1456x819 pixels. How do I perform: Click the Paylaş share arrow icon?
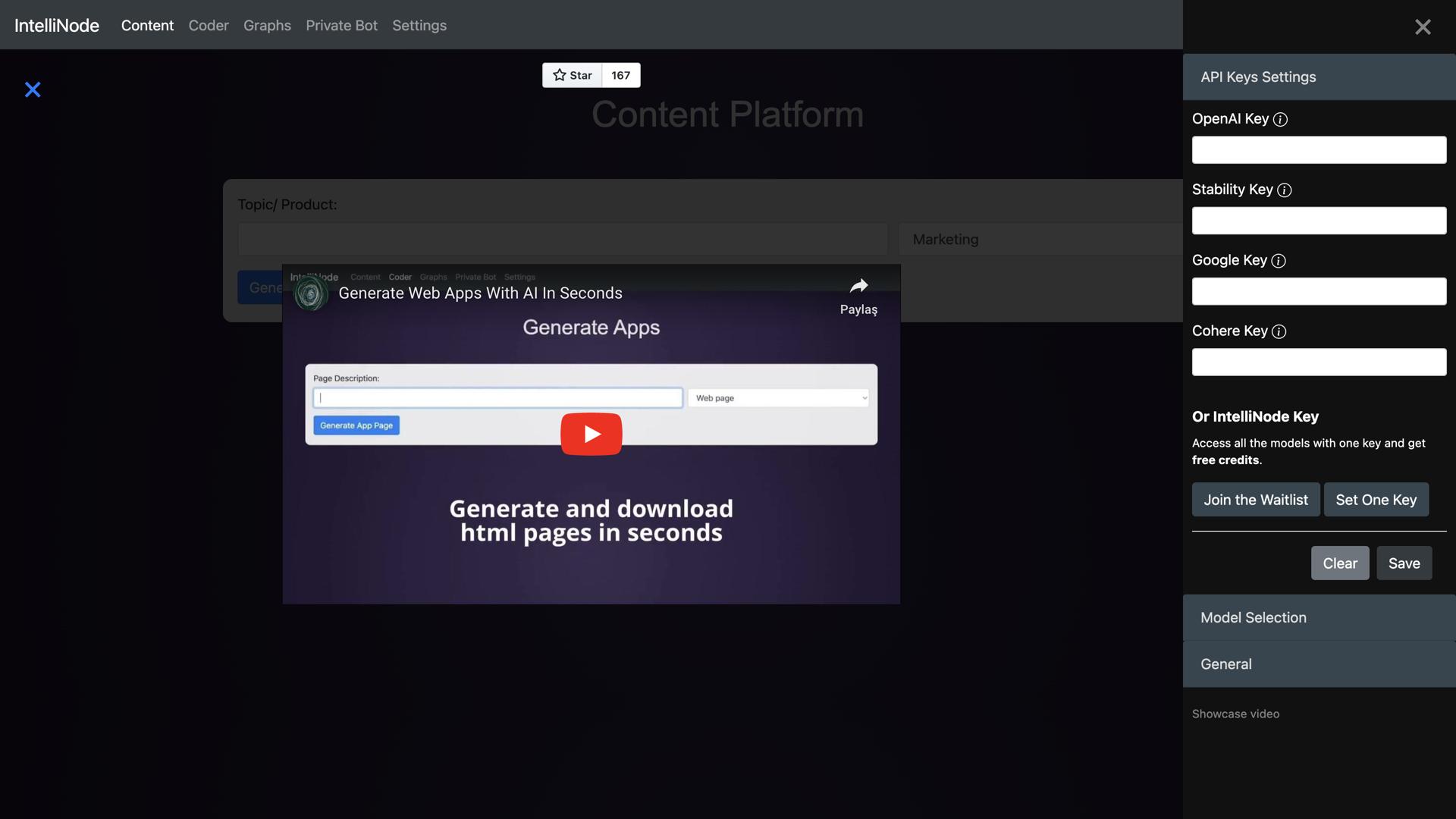[858, 287]
